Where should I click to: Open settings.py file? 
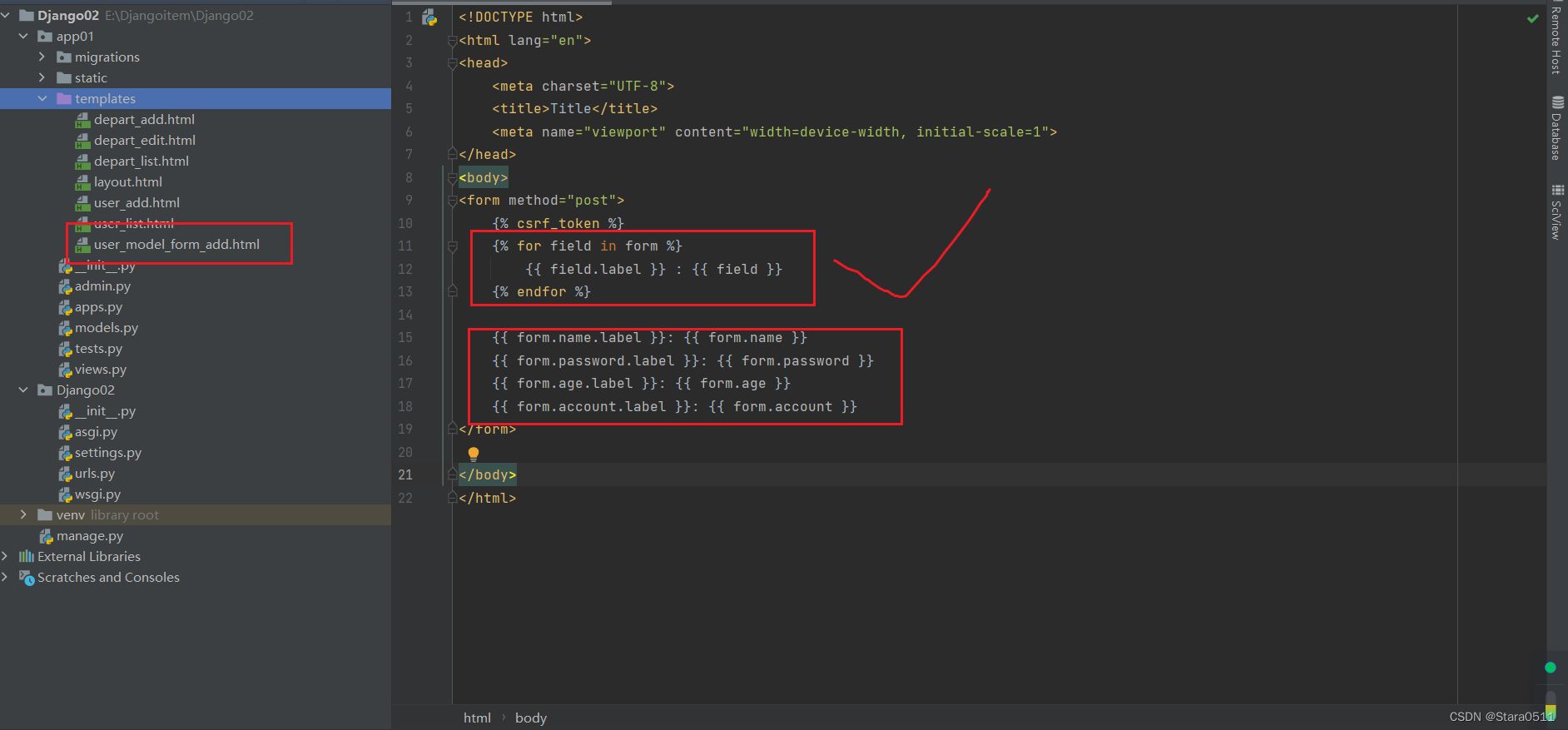coord(108,452)
